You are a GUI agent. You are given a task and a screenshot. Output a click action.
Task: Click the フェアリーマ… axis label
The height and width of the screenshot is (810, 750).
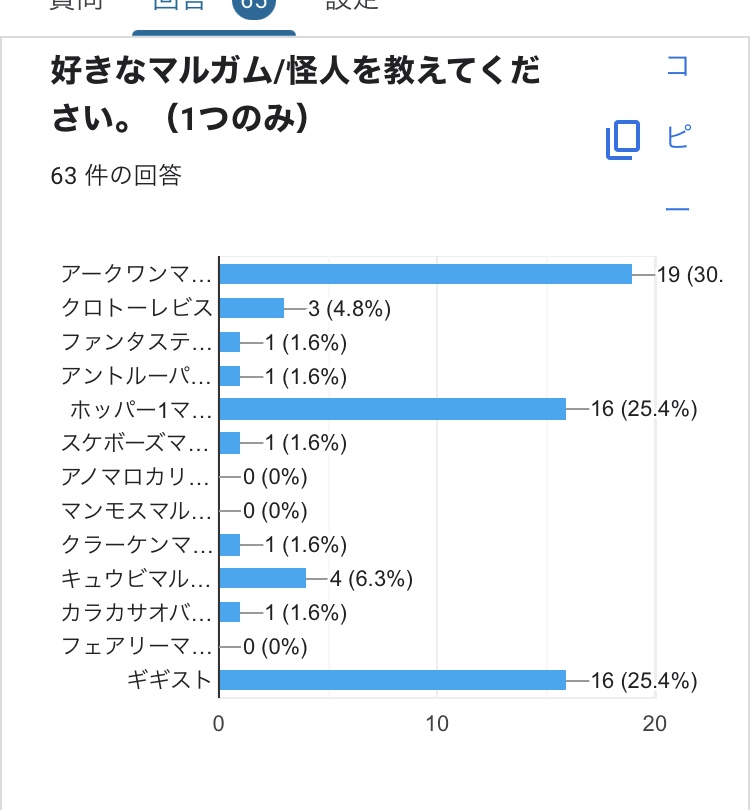(x=136, y=647)
